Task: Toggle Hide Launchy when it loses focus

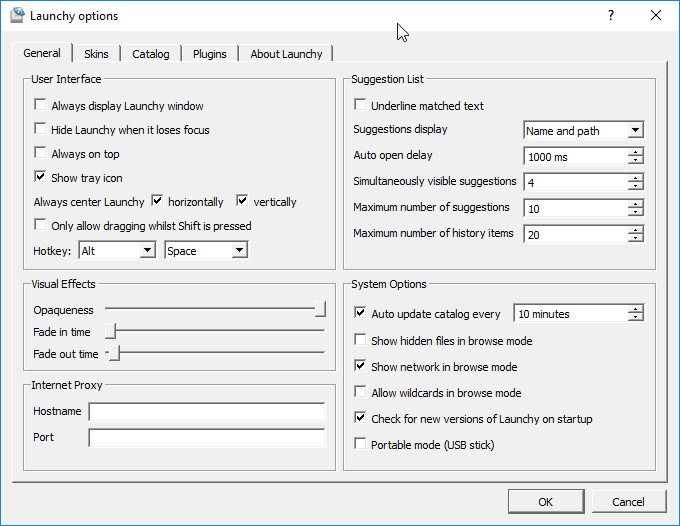Action: point(40,128)
